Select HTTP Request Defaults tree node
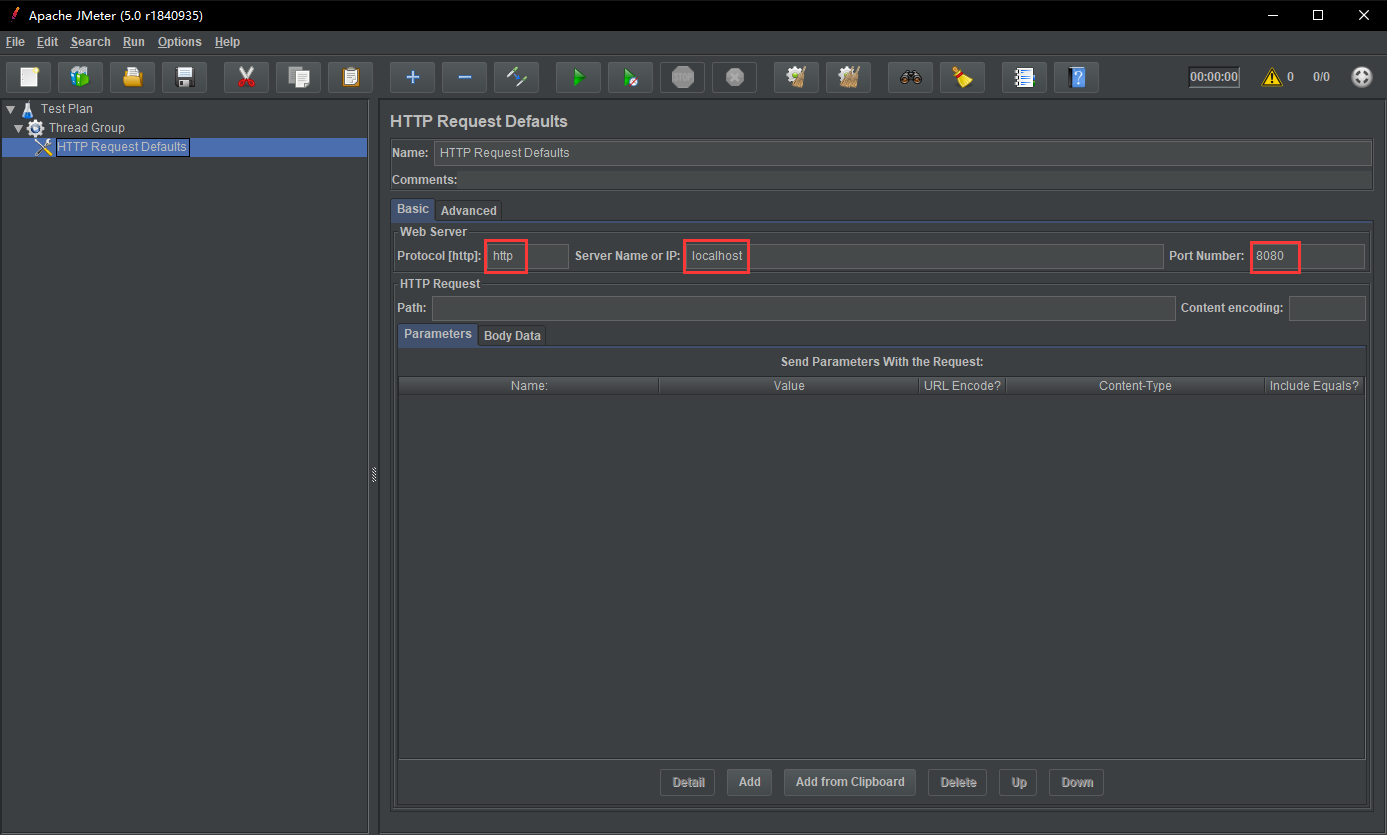Screen dimensions: 1387x835 [122, 147]
